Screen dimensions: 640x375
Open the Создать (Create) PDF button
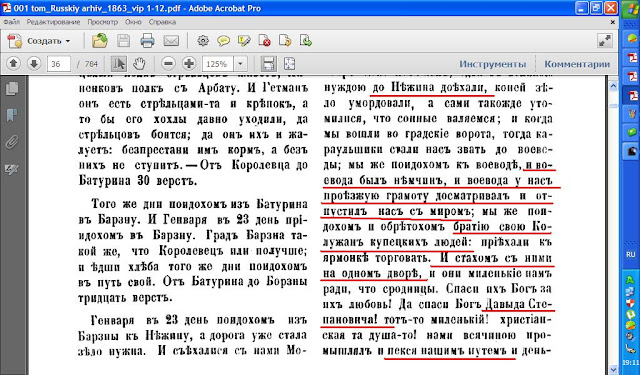coord(38,41)
